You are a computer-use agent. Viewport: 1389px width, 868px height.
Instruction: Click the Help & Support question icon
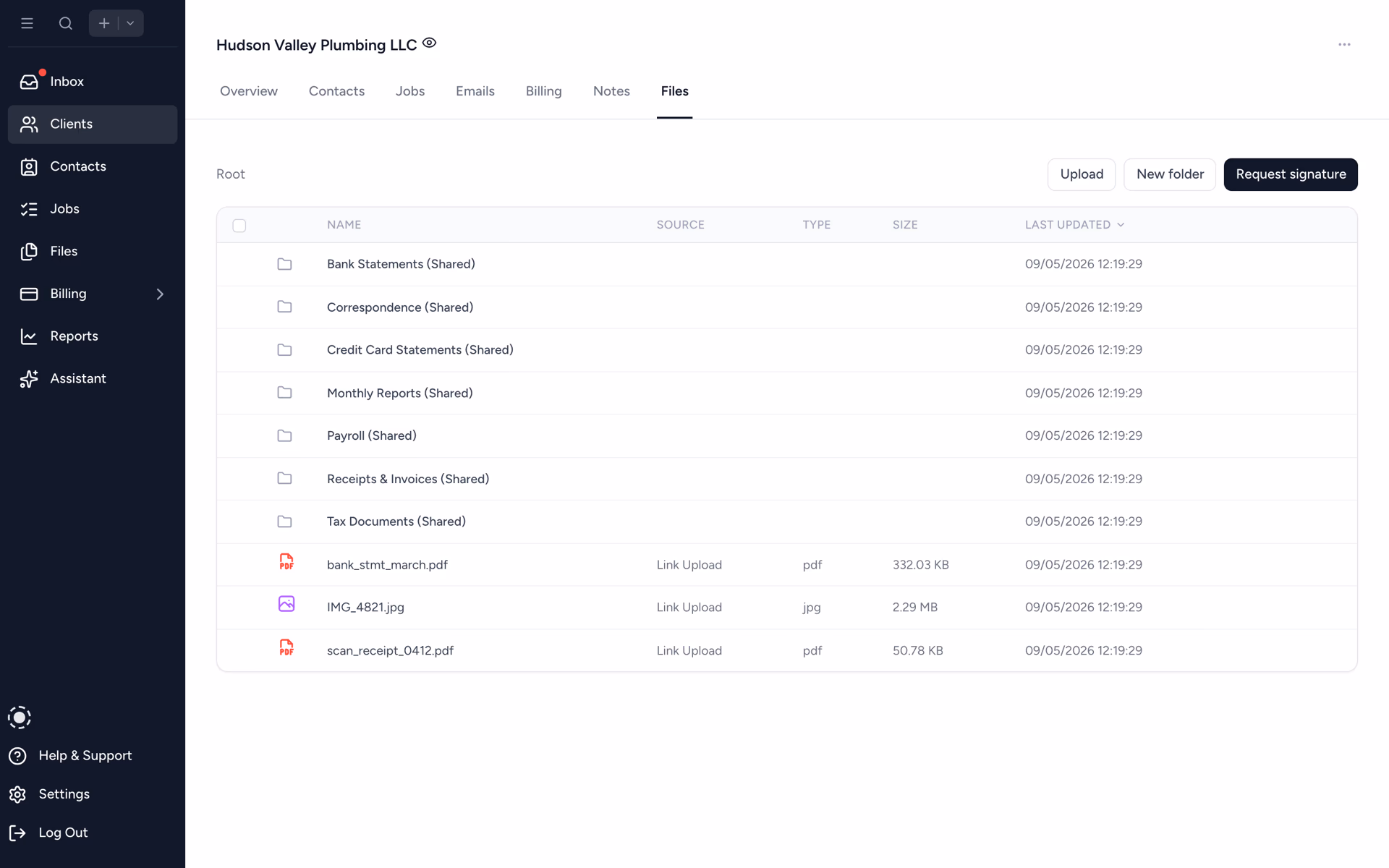[17, 756]
